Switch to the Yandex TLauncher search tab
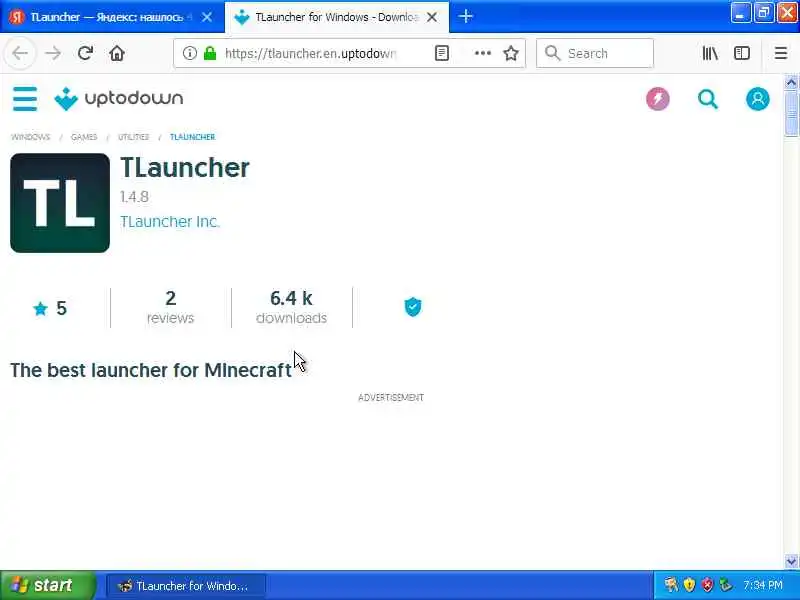Viewport: 800px width, 600px height. [105, 17]
